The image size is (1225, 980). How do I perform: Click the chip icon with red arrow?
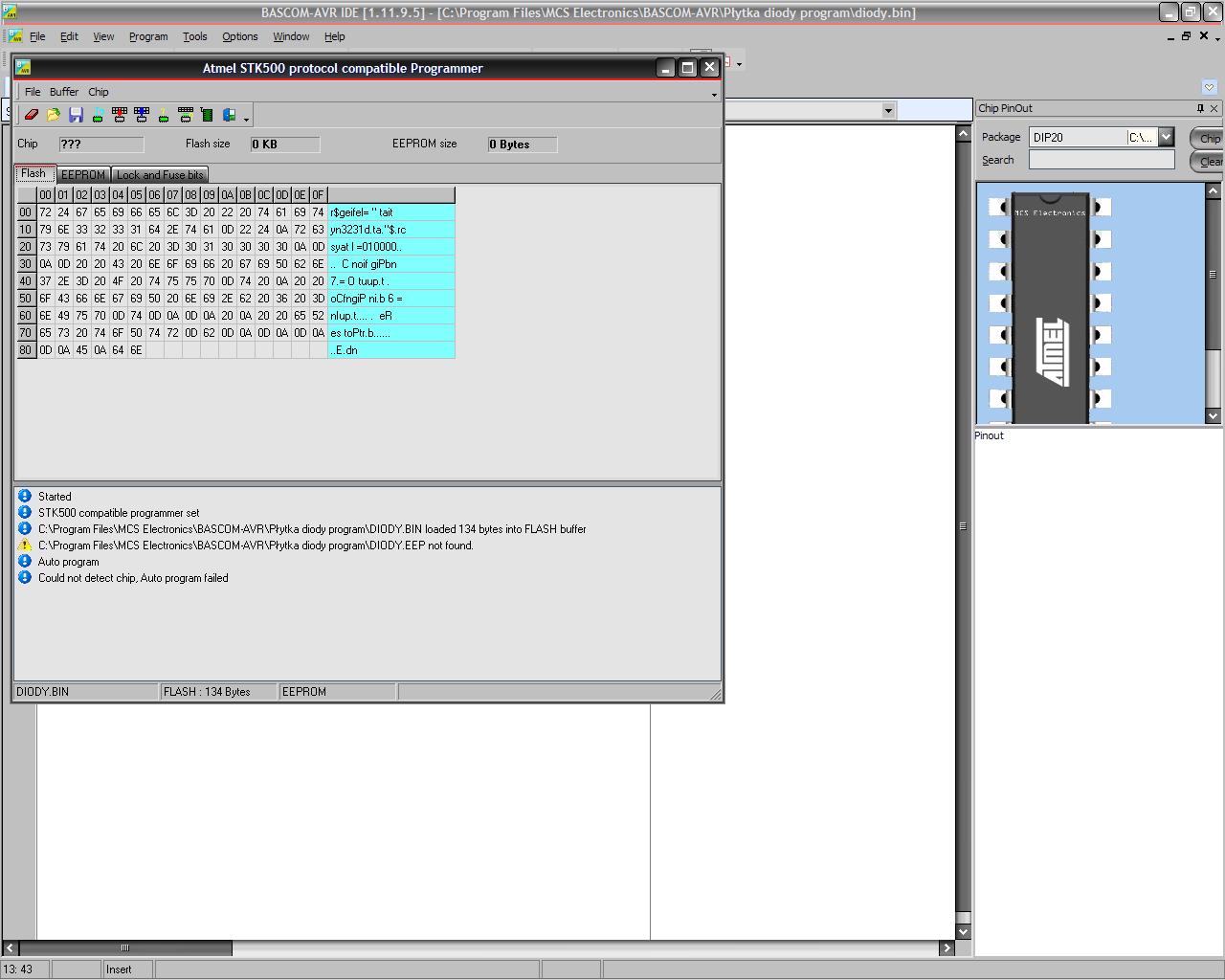120,116
